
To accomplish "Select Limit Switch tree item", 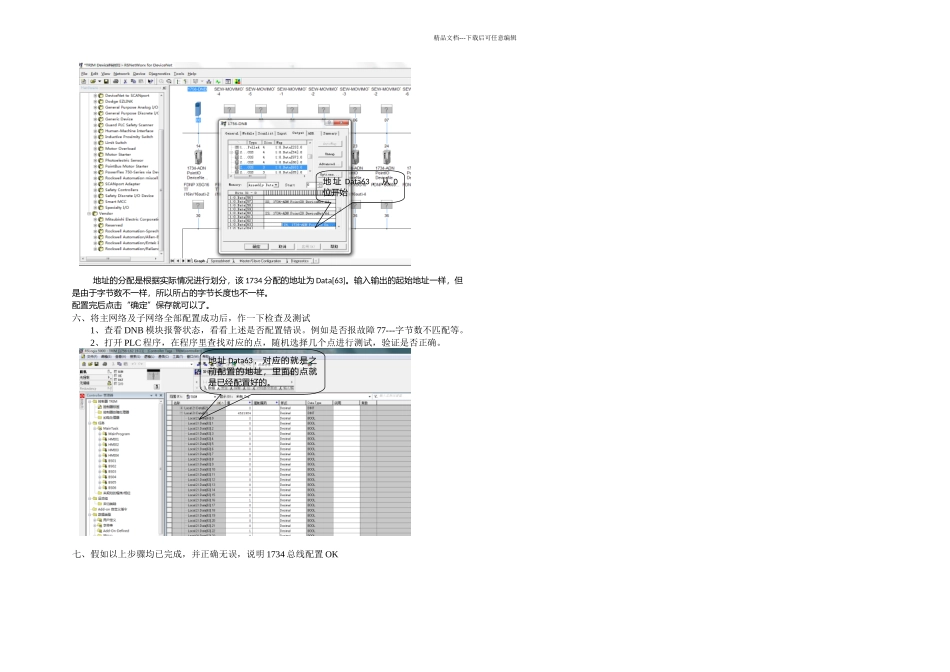I will pyautogui.click(x=116, y=143).
